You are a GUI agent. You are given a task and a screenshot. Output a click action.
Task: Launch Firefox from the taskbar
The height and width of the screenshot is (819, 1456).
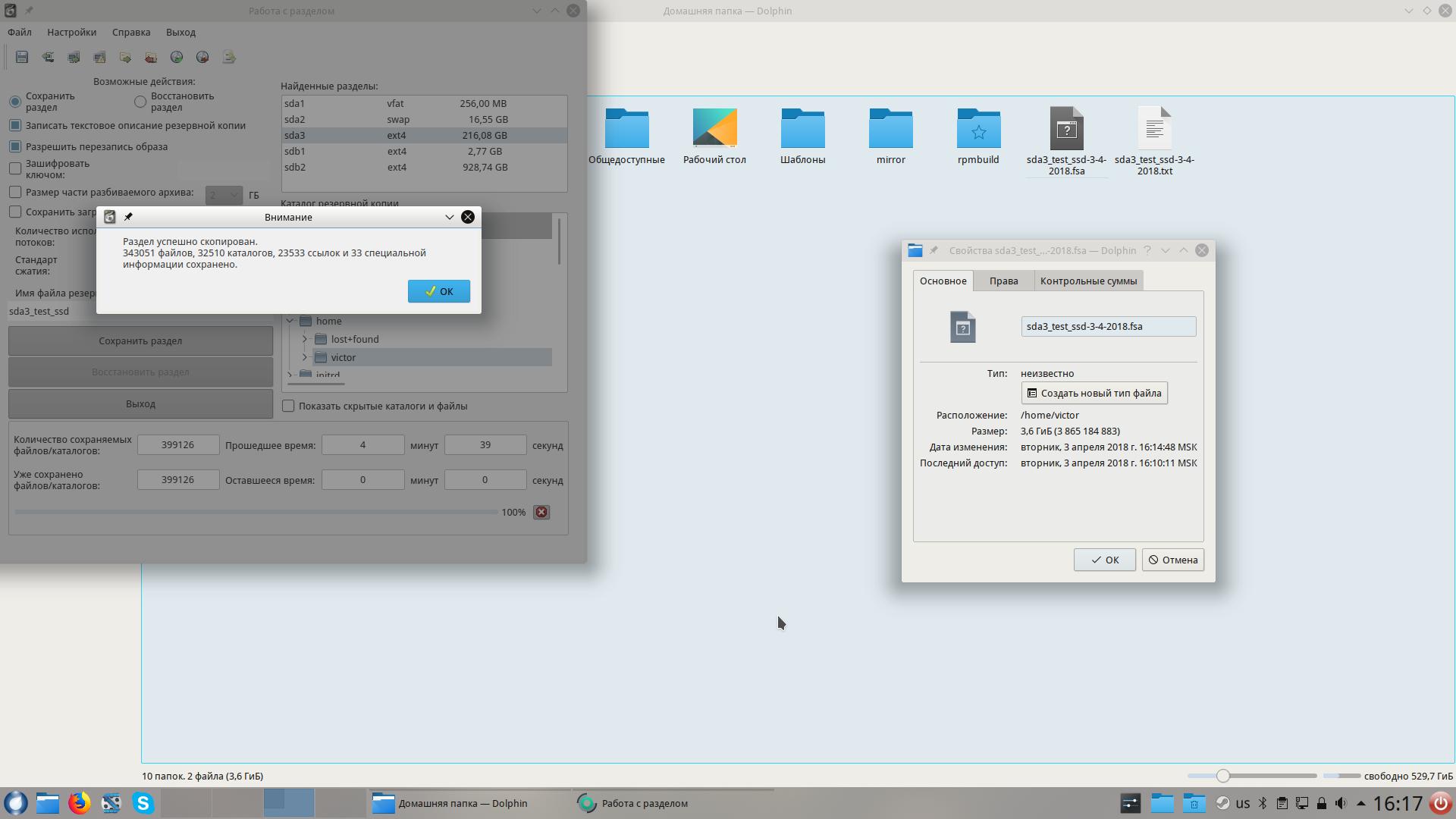pos(79,803)
